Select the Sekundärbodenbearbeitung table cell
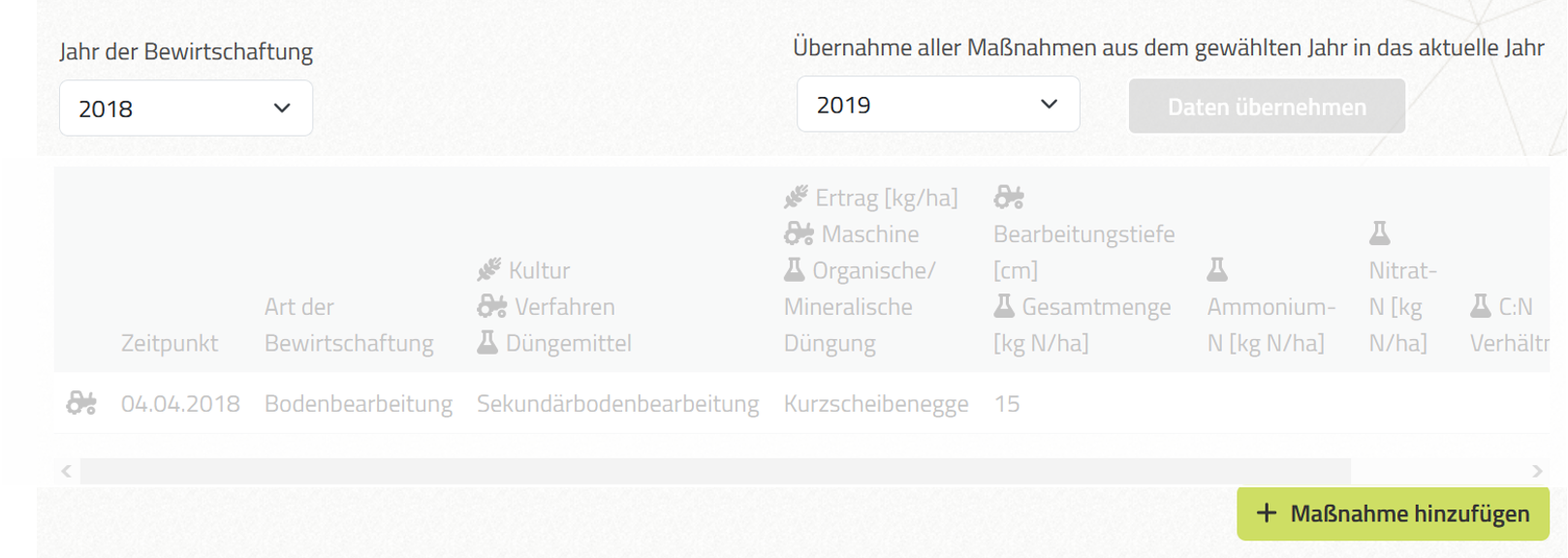This screenshot has width=1568, height=558. click(617, 403)
